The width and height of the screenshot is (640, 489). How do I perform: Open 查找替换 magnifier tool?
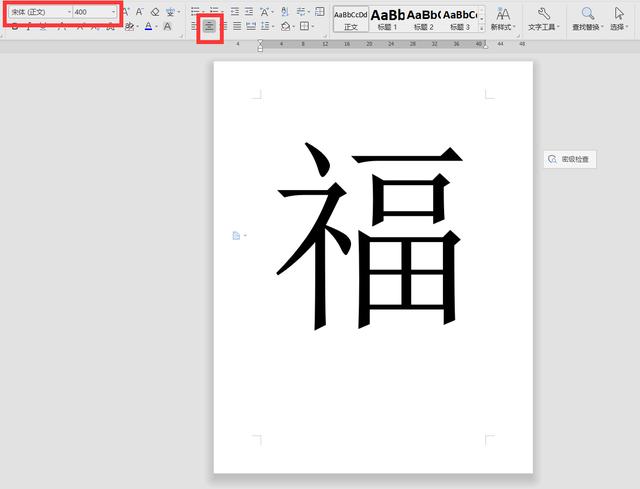[588, 18]
